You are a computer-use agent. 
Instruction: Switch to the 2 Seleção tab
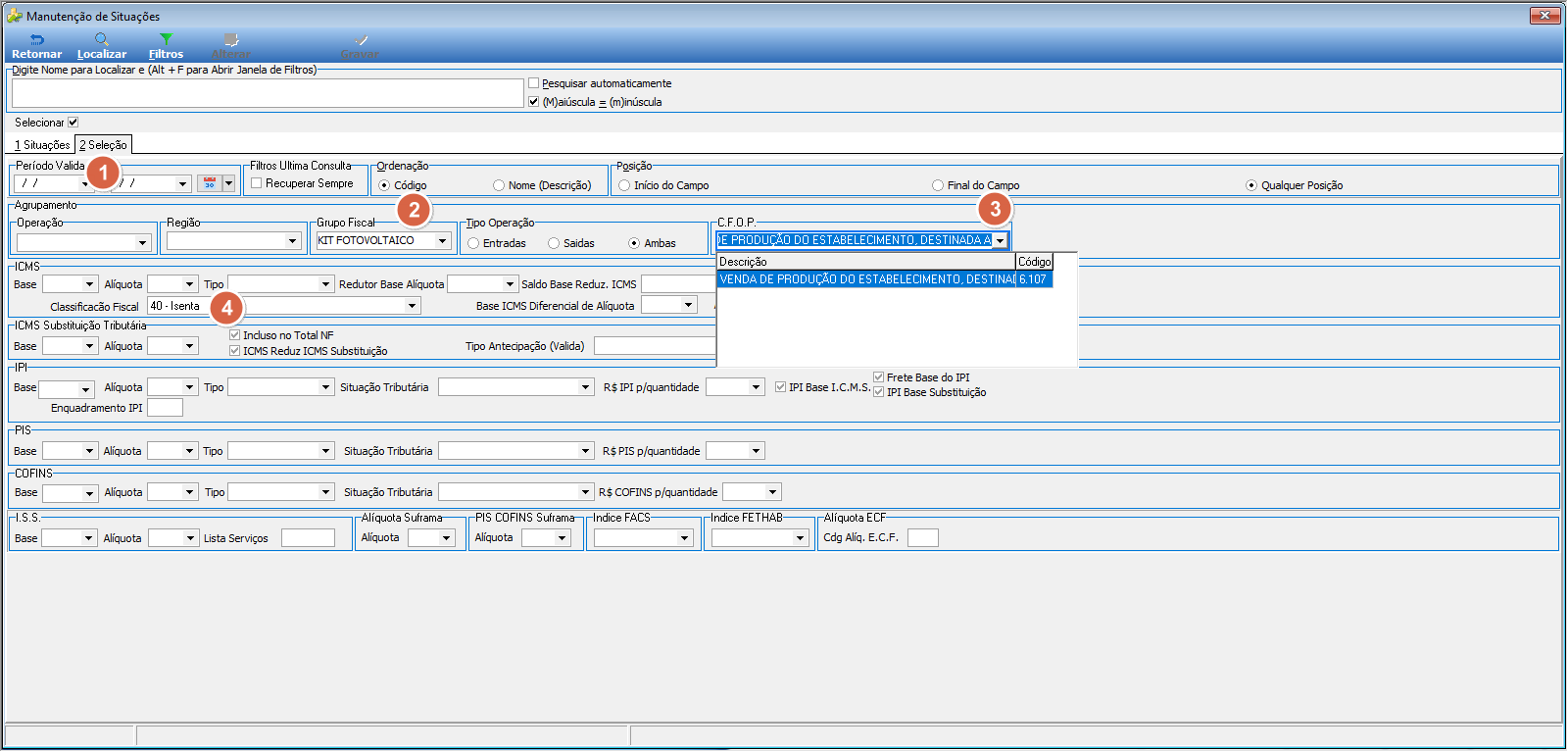[103, 145]
